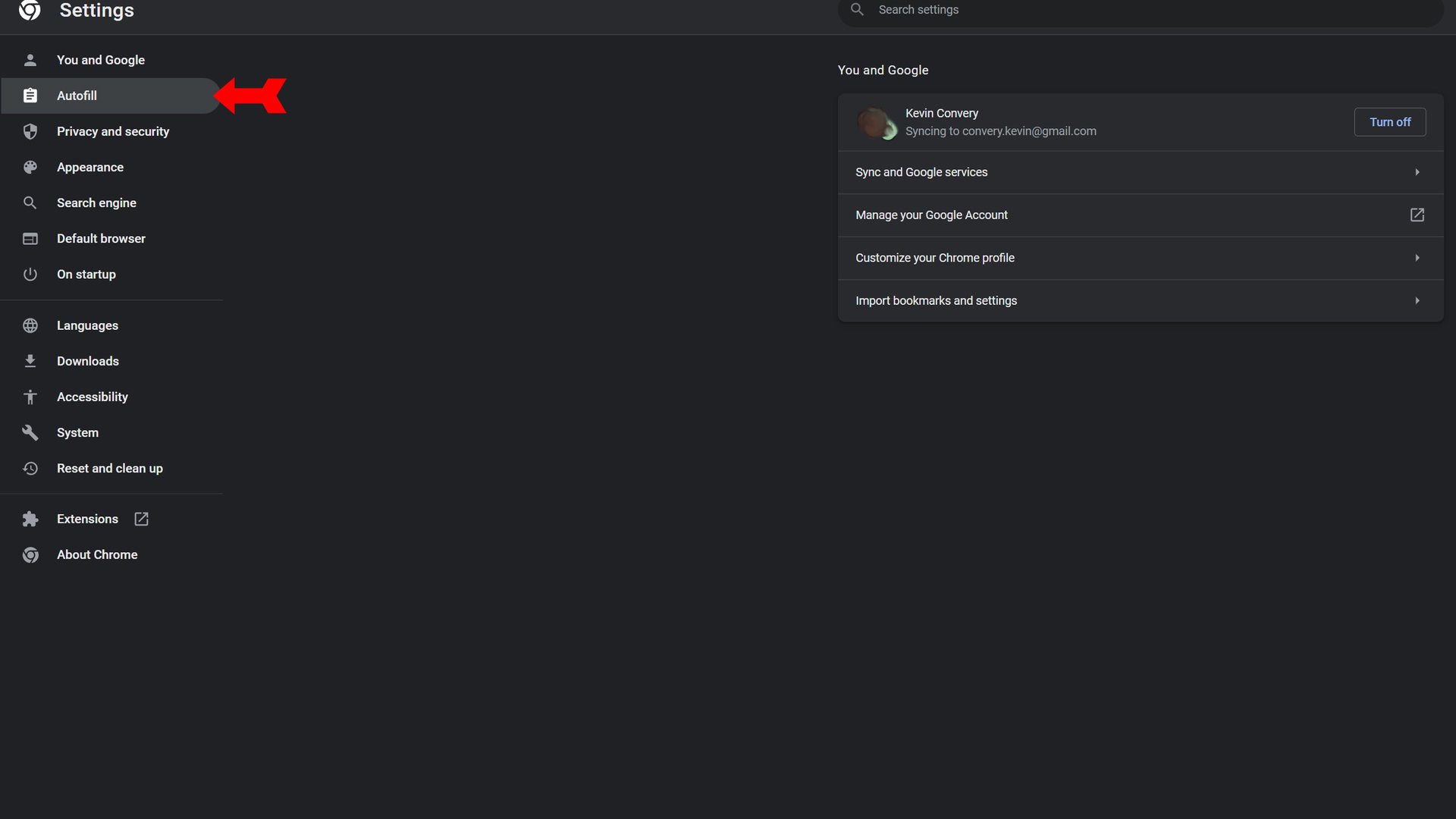This screenshot has width=1456, height=819.
Task: Click Manage your Google Account link
Action: tap(1140, 215)
